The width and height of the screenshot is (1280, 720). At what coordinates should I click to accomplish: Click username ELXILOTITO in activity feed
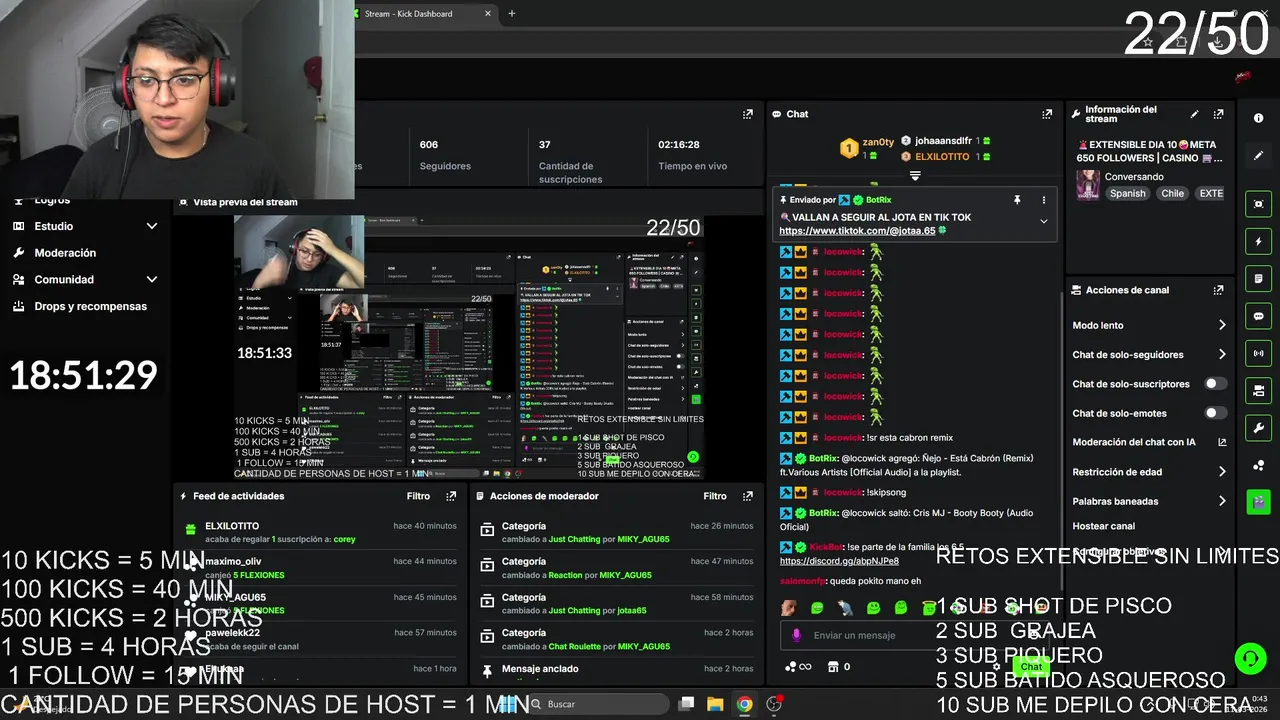point(232,526)
